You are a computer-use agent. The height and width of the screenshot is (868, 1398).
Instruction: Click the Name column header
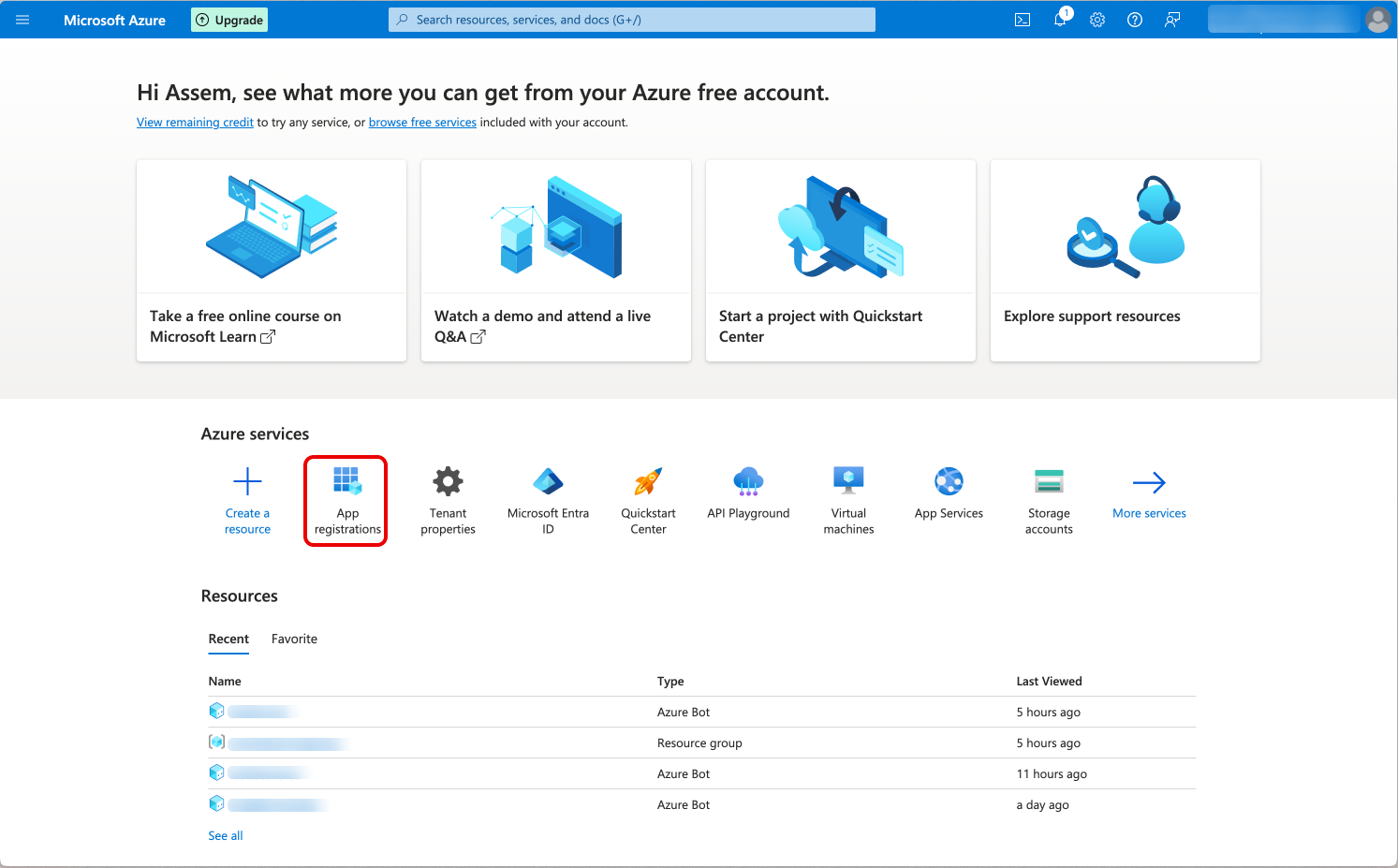225,682
